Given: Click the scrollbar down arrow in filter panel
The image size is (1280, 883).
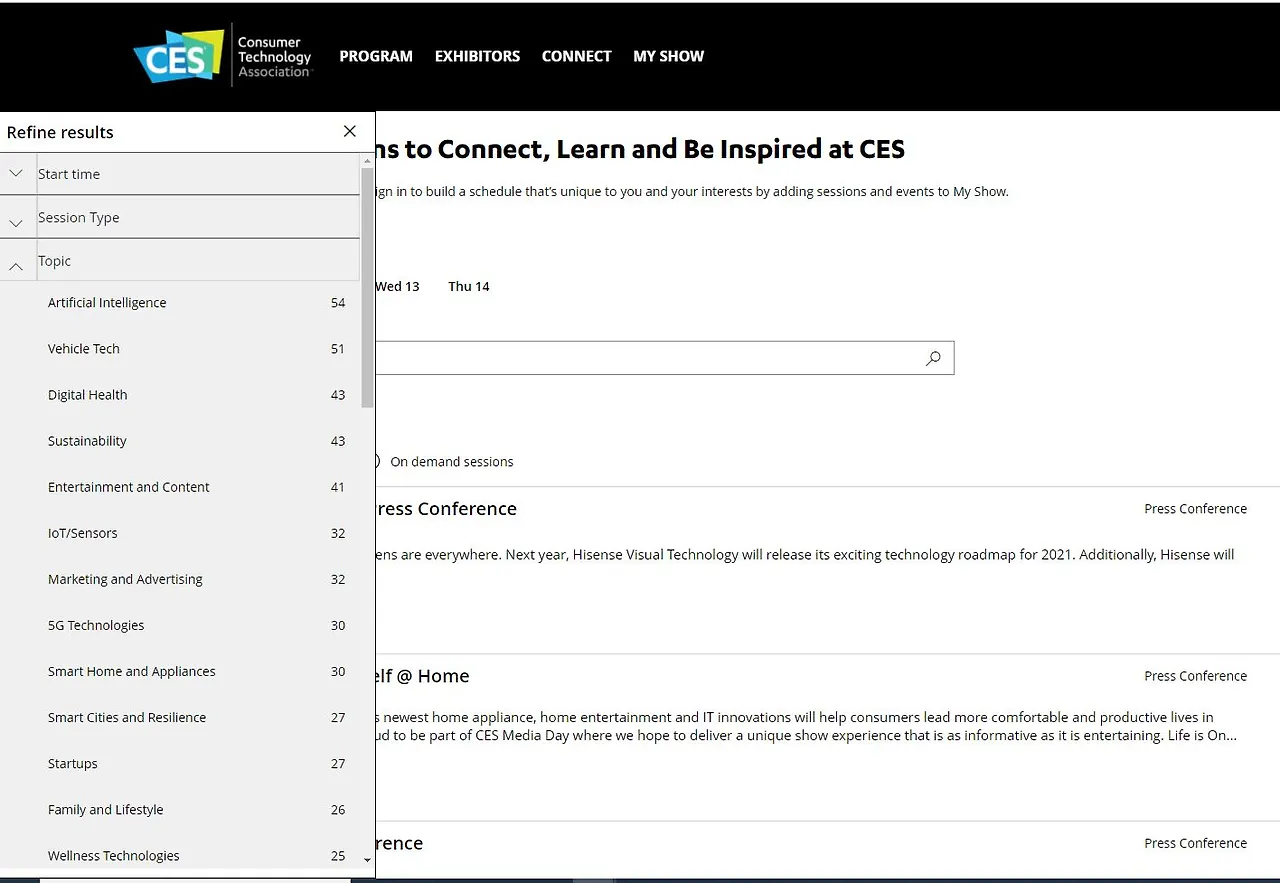Looking at the screenshot, I should 367,859.
